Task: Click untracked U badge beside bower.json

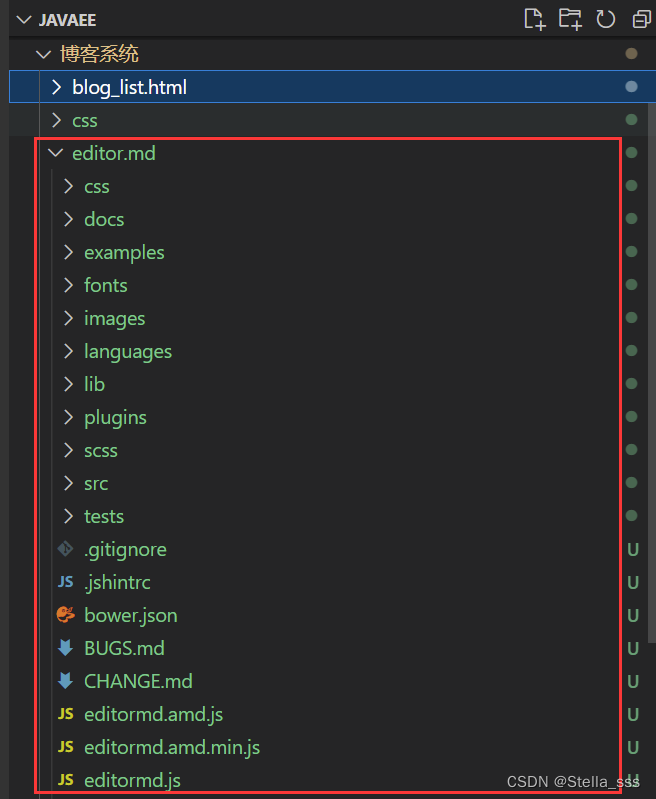Action: click(x=632, y=615)
